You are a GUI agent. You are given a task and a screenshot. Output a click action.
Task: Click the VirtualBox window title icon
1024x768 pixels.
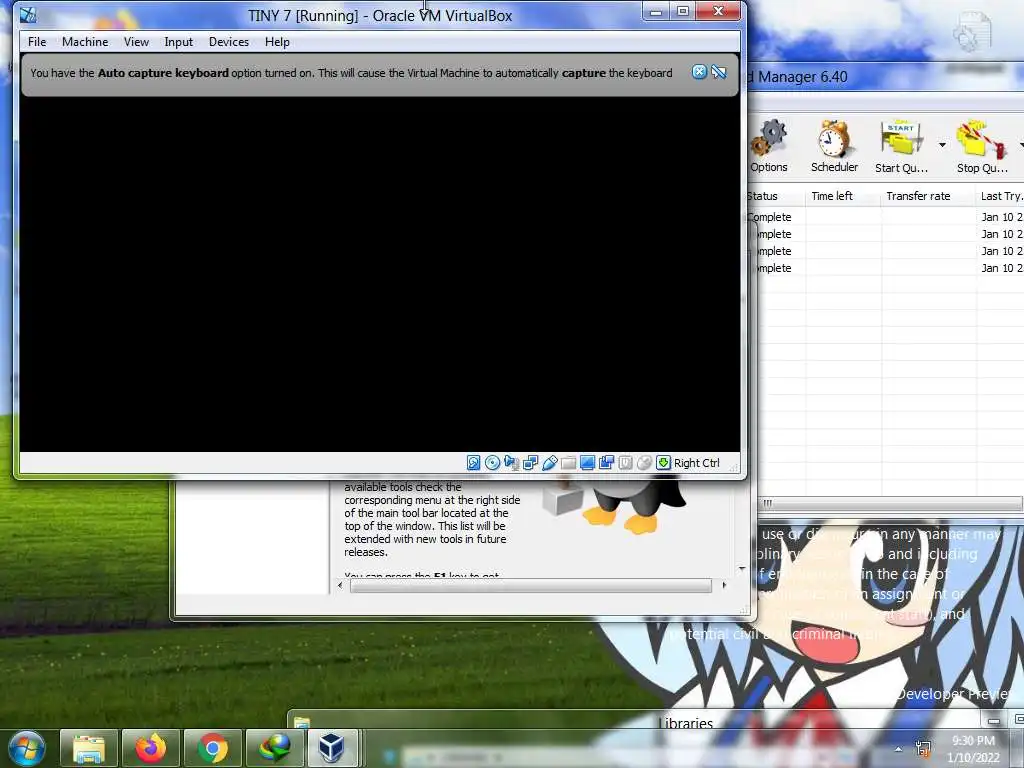tap(28, 14)
